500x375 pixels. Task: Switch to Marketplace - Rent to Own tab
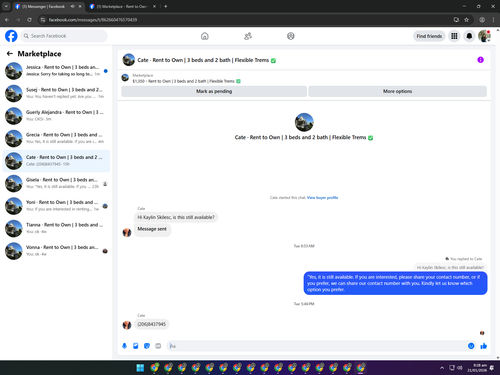(122, 6)
